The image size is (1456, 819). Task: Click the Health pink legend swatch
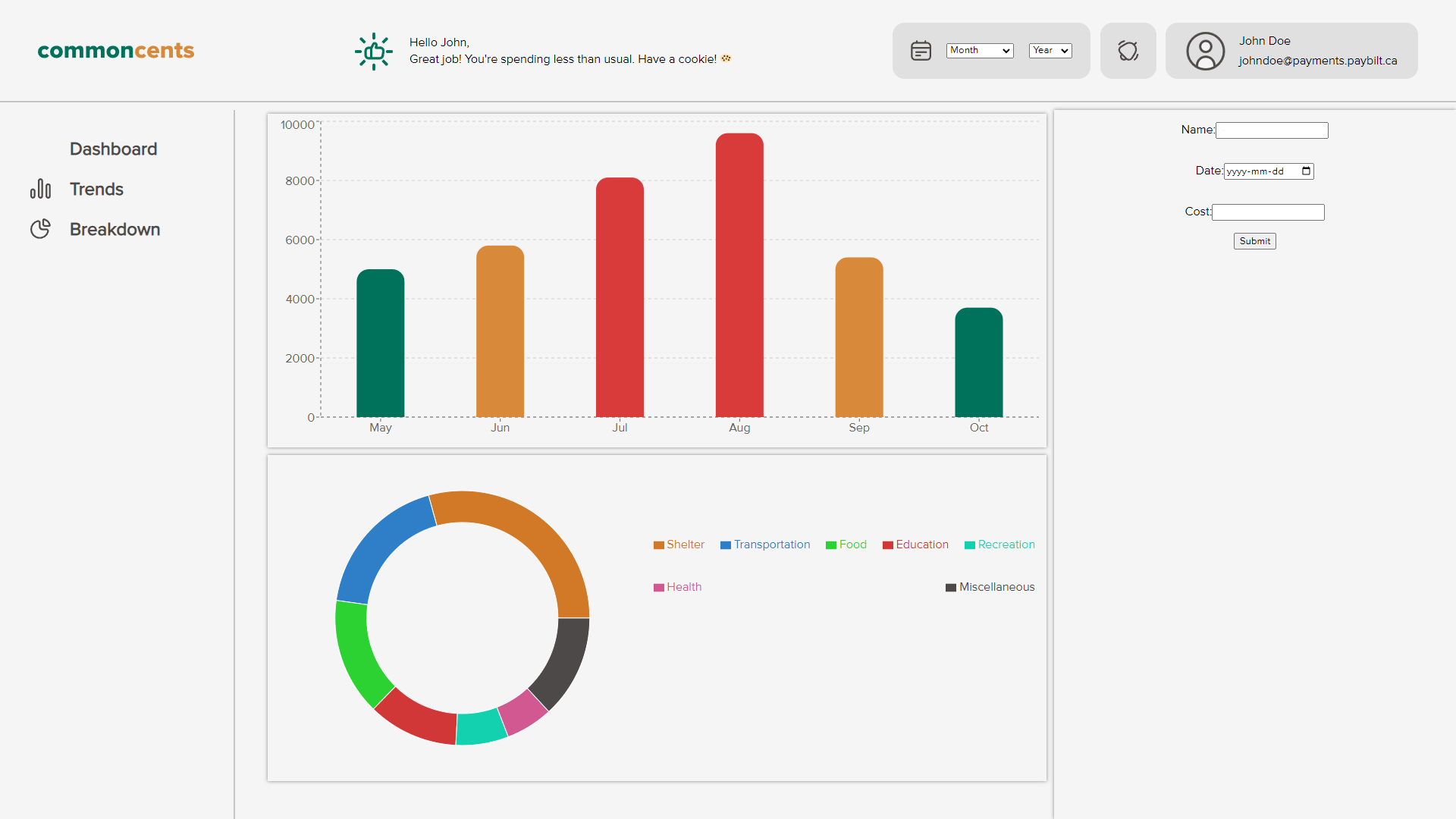click(658, 588)
